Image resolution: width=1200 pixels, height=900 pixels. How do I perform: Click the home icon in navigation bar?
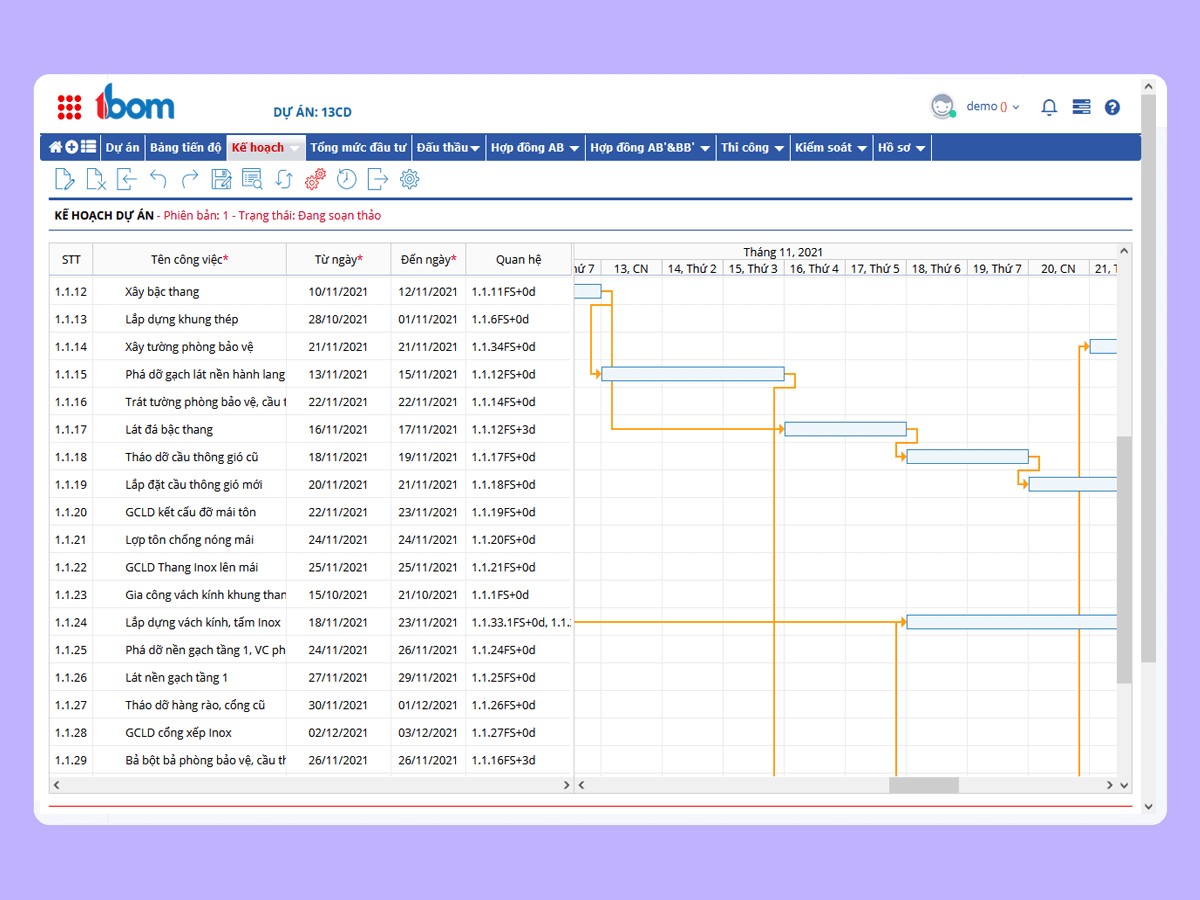tap(56, 147)
